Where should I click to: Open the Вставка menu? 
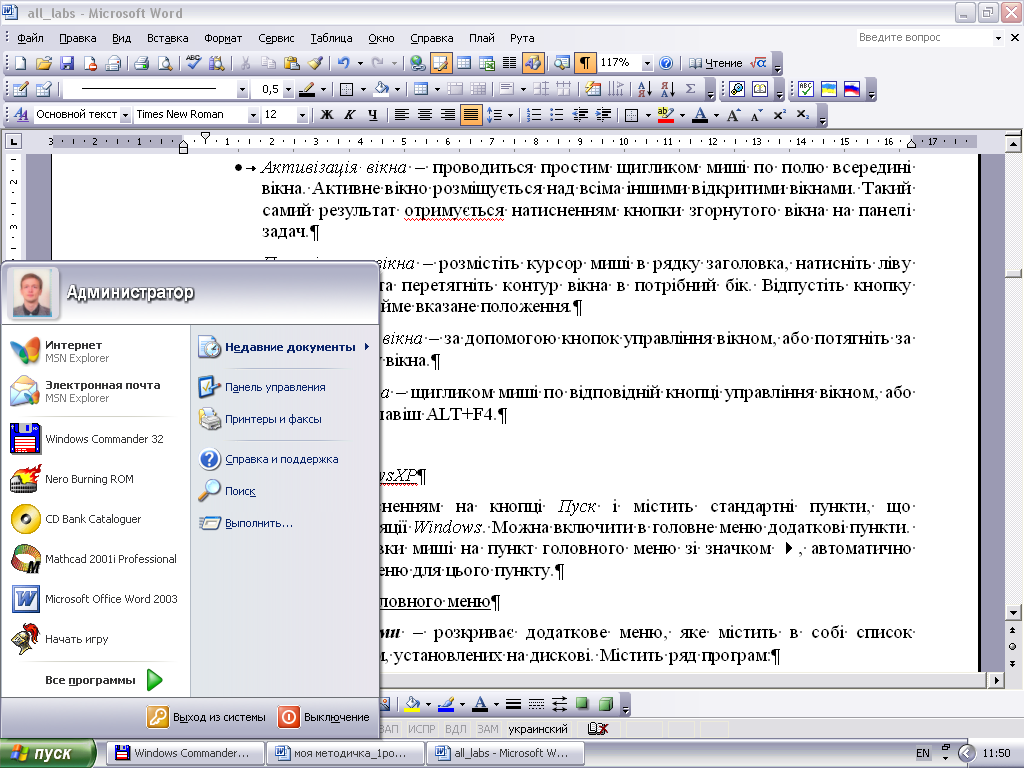tap(167, 38)
